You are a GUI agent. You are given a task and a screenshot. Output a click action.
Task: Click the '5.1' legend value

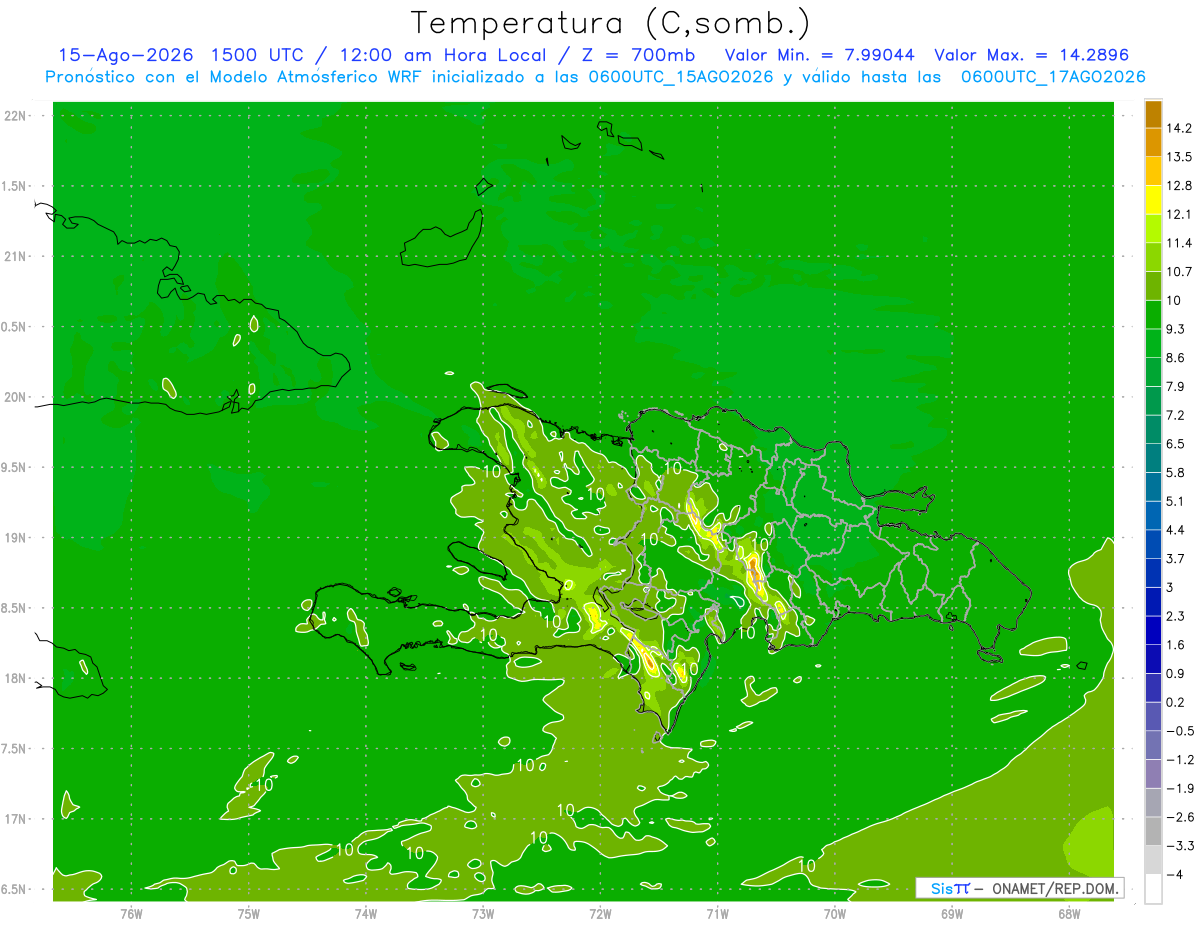pos(1175,501)
